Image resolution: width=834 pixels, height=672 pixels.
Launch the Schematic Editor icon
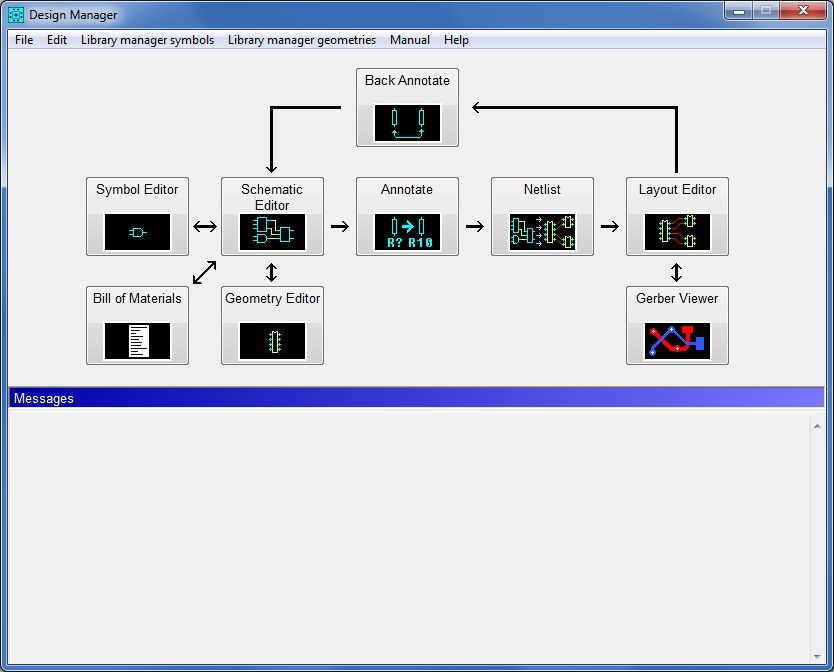pyautogui.click(x=272, y=232)
